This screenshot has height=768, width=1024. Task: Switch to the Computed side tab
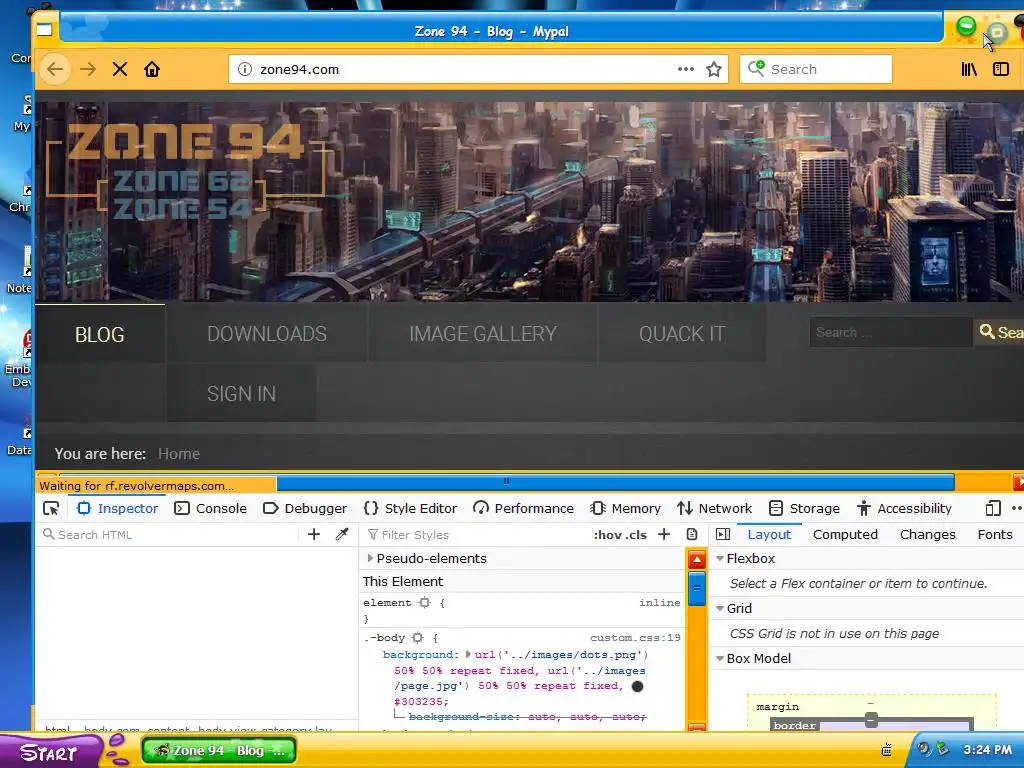tap(845, 534)
